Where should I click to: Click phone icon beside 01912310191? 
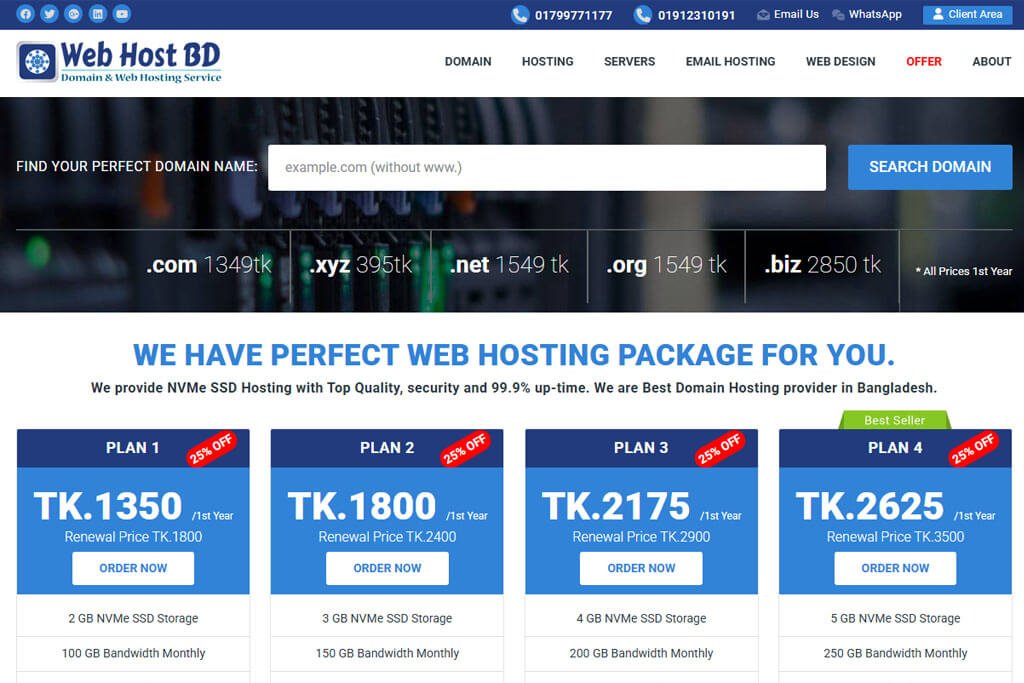(643, 15)
